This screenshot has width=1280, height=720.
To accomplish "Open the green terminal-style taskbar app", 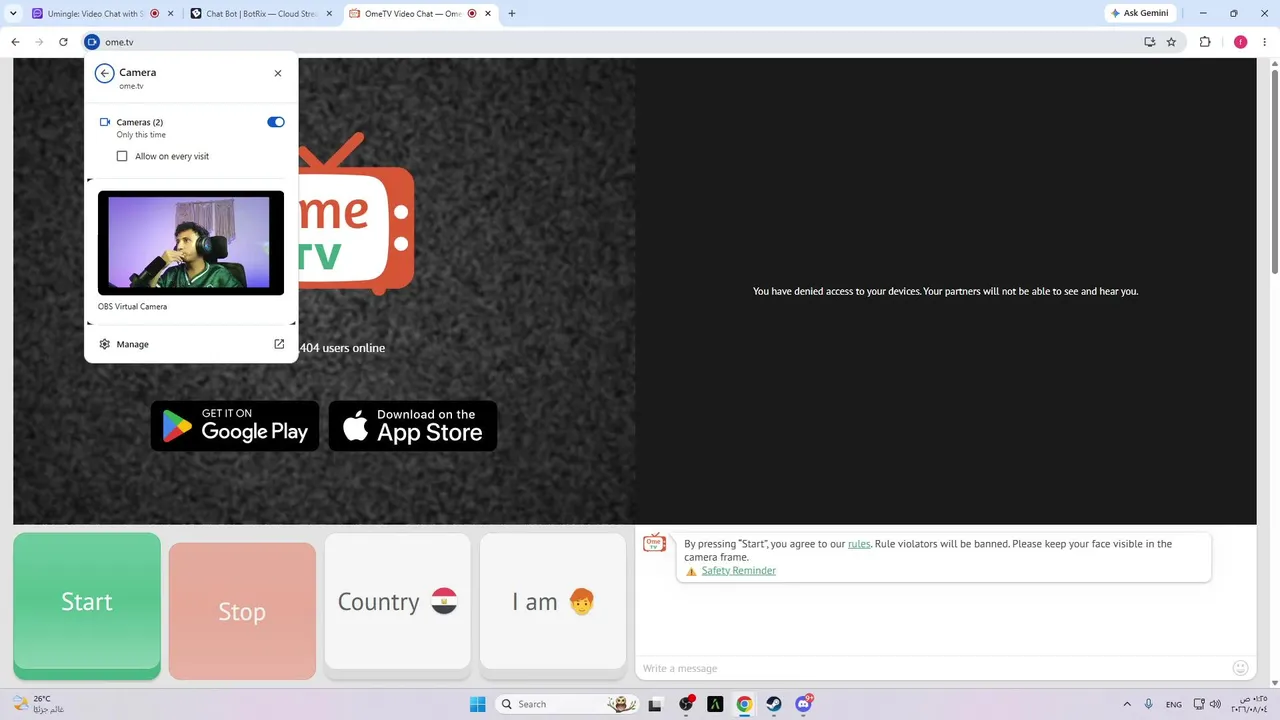I will [715, 704].
